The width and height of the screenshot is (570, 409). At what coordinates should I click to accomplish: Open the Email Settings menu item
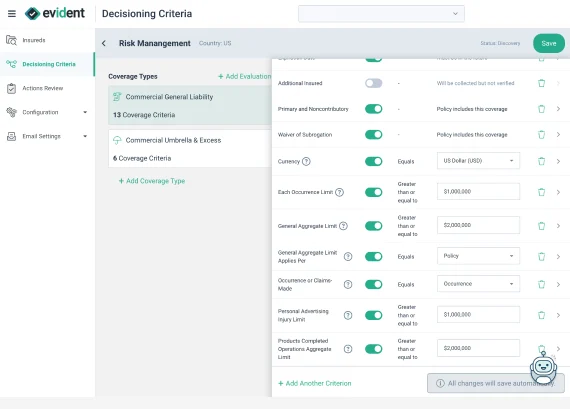(47, 136)
